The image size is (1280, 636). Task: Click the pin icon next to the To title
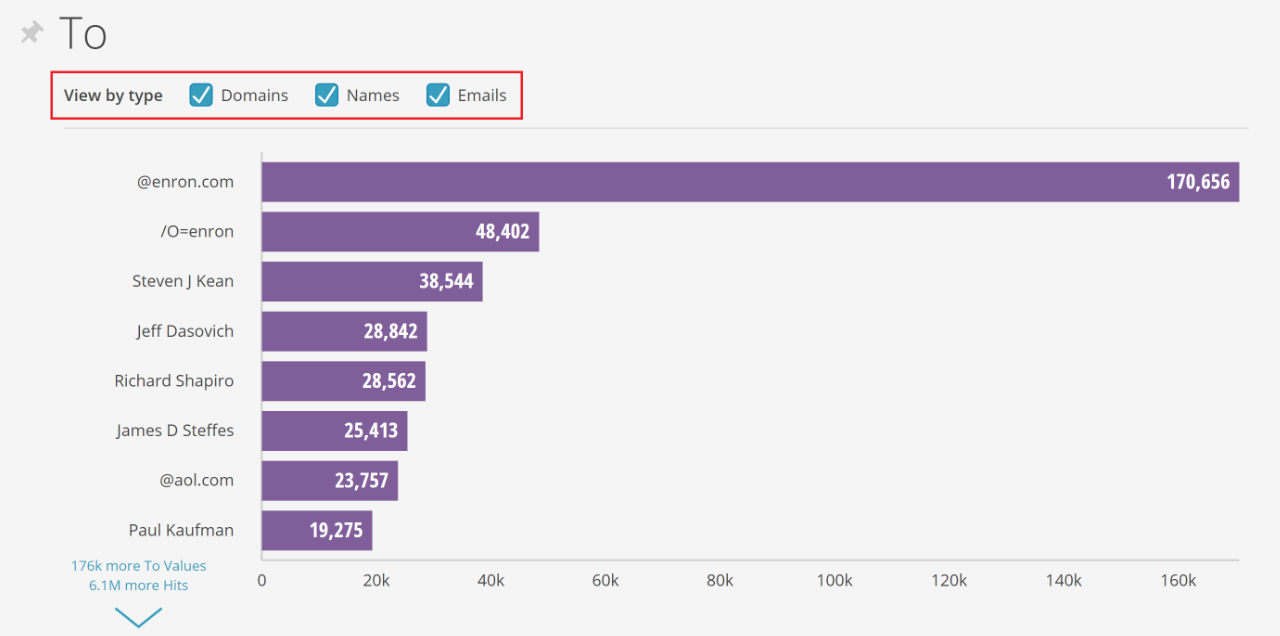30,31
